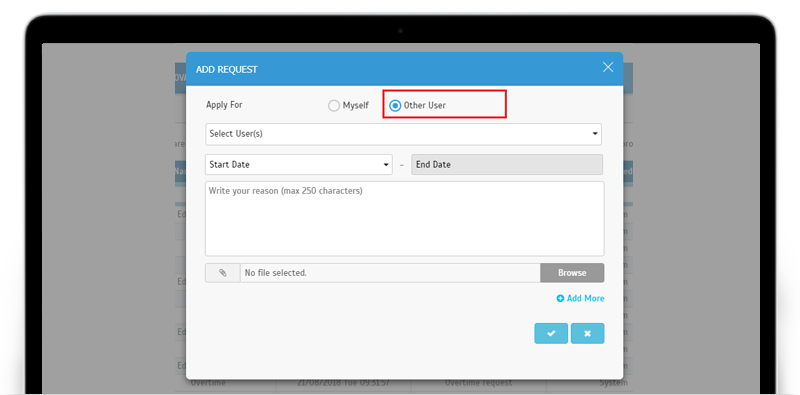Screen dimensions: 800x395
Task: Click the Add More link
Action: tap(581, 298)
